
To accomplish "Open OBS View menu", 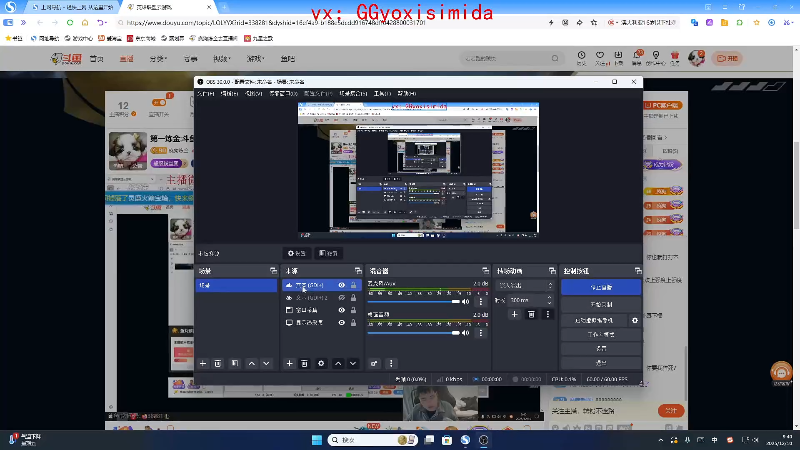I will 254,93.
